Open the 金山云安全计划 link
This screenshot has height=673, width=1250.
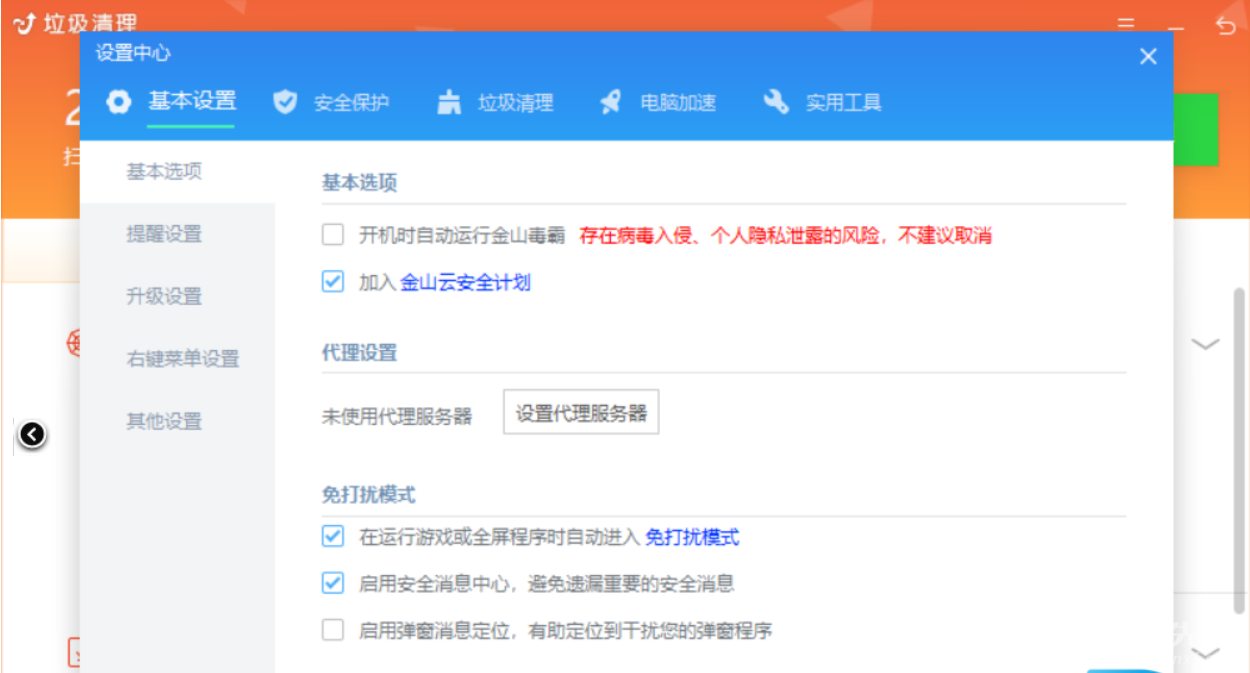tap(465, 283)
